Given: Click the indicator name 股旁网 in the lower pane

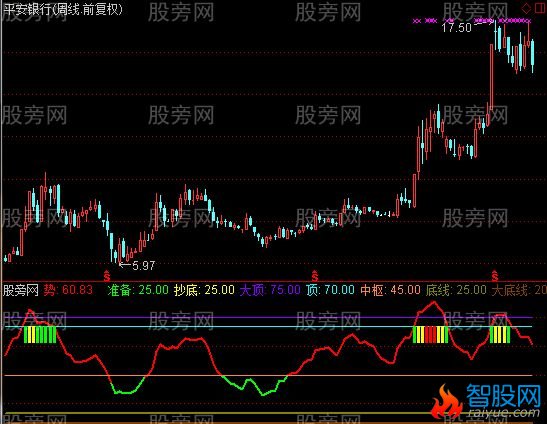Looking at the screenshot, I should click(x=21, y=290).
